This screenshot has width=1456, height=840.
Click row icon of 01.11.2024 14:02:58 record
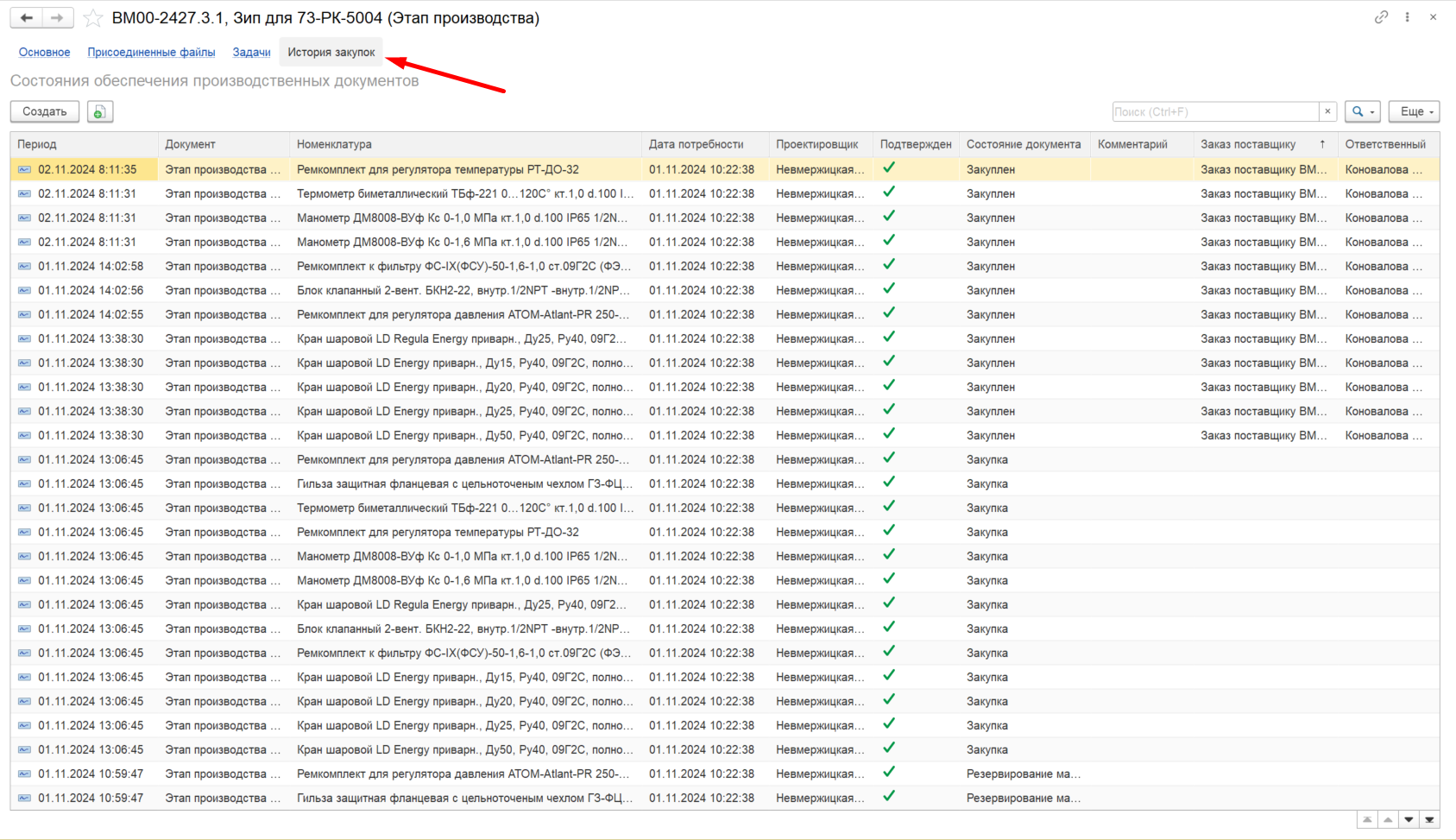coord(24,267)
